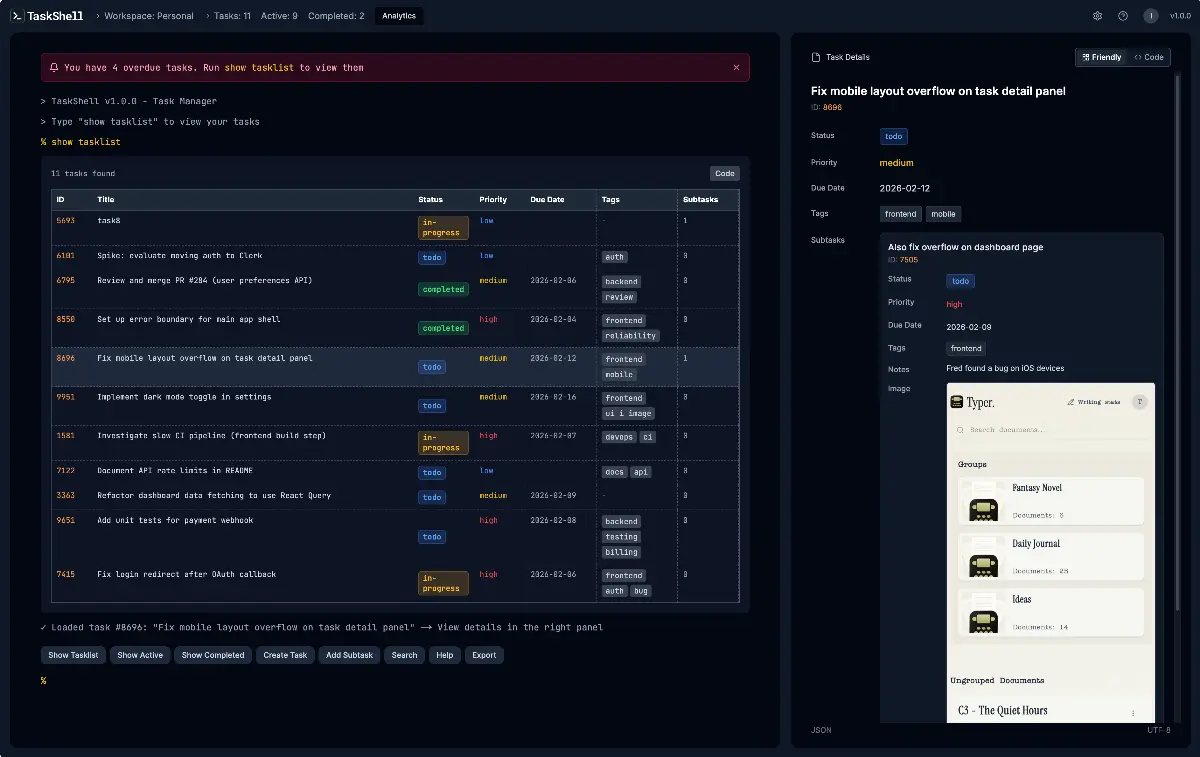Click the Workspace: Personal breadcrumb
The height and width of the screenshot is (757, 1200).
pyautogui.click(x=149, y=16)
